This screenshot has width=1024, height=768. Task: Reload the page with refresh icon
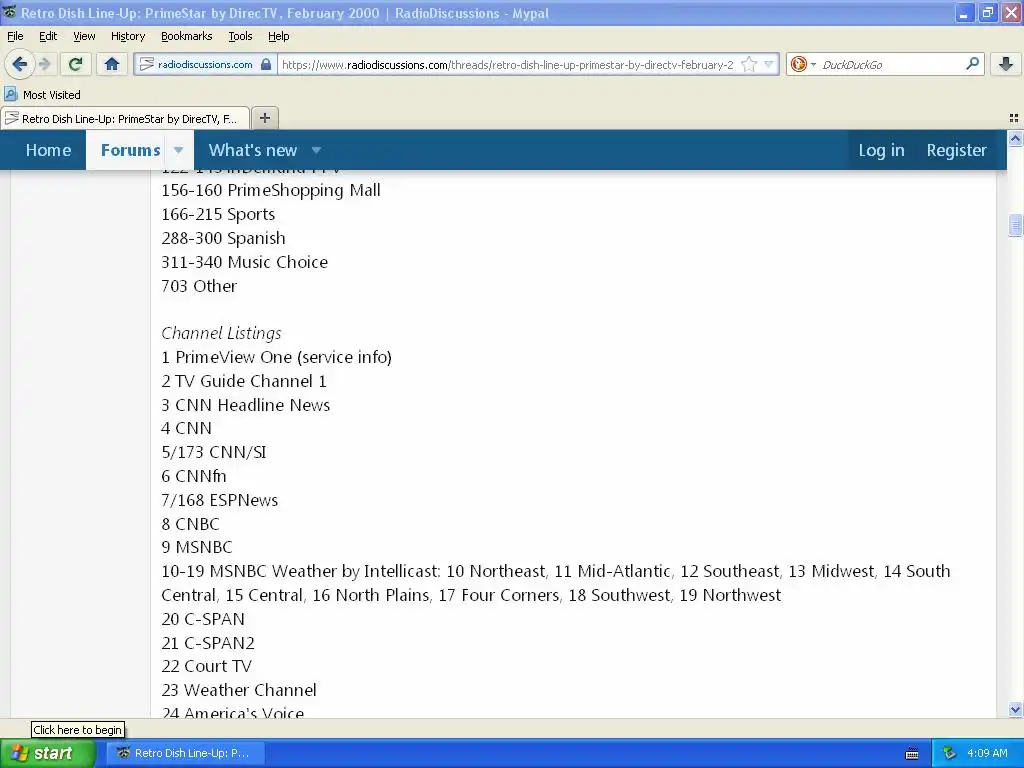(x=76, y=64)
